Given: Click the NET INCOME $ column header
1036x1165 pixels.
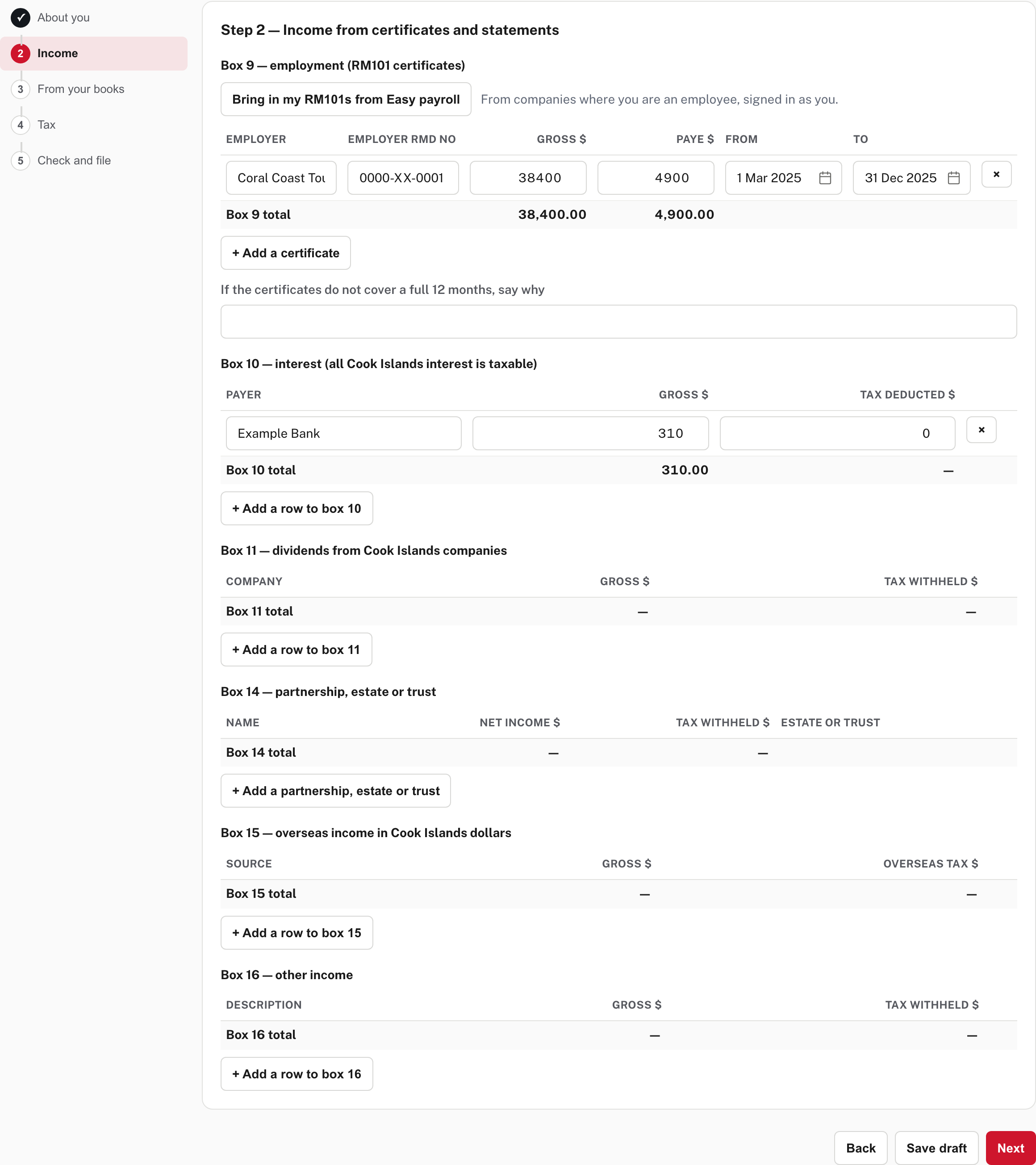Looking at the screenshot, I should (520, 723).
